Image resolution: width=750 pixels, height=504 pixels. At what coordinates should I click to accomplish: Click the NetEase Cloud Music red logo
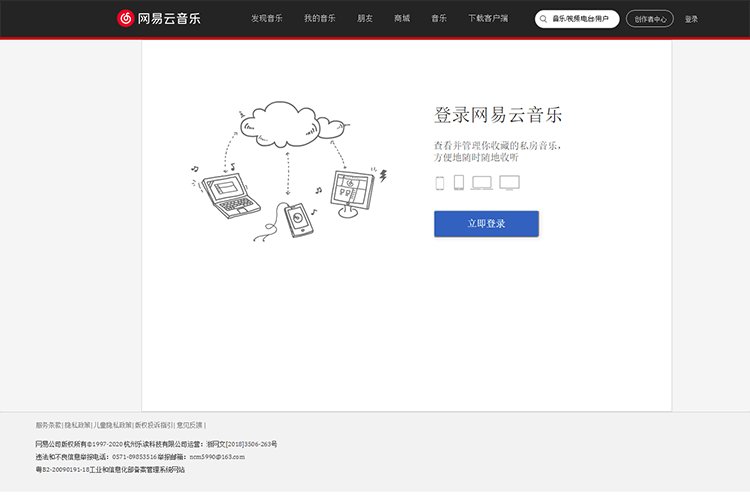pos(125,19)
